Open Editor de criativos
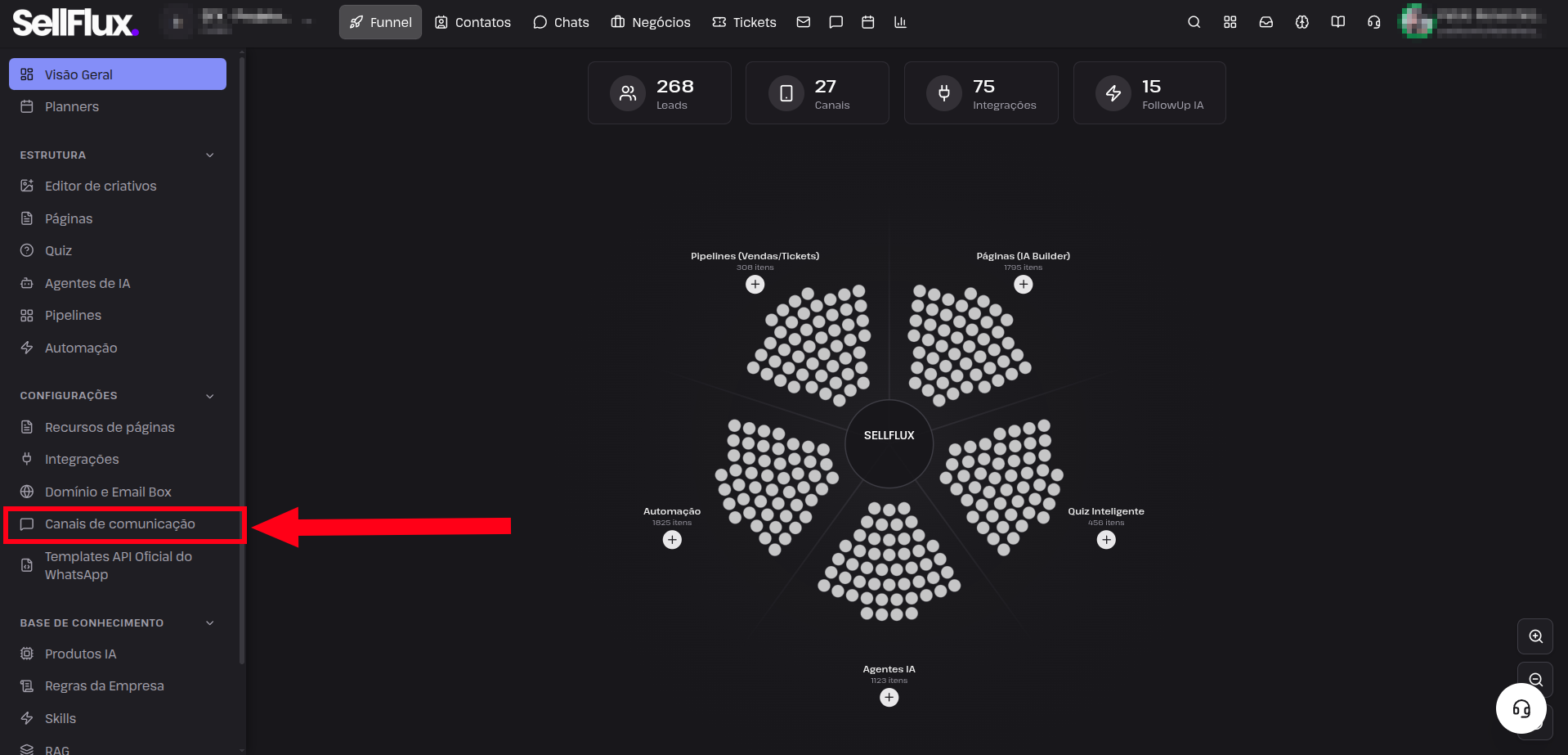The image size is (1568, 755). (x=118, y=186)
